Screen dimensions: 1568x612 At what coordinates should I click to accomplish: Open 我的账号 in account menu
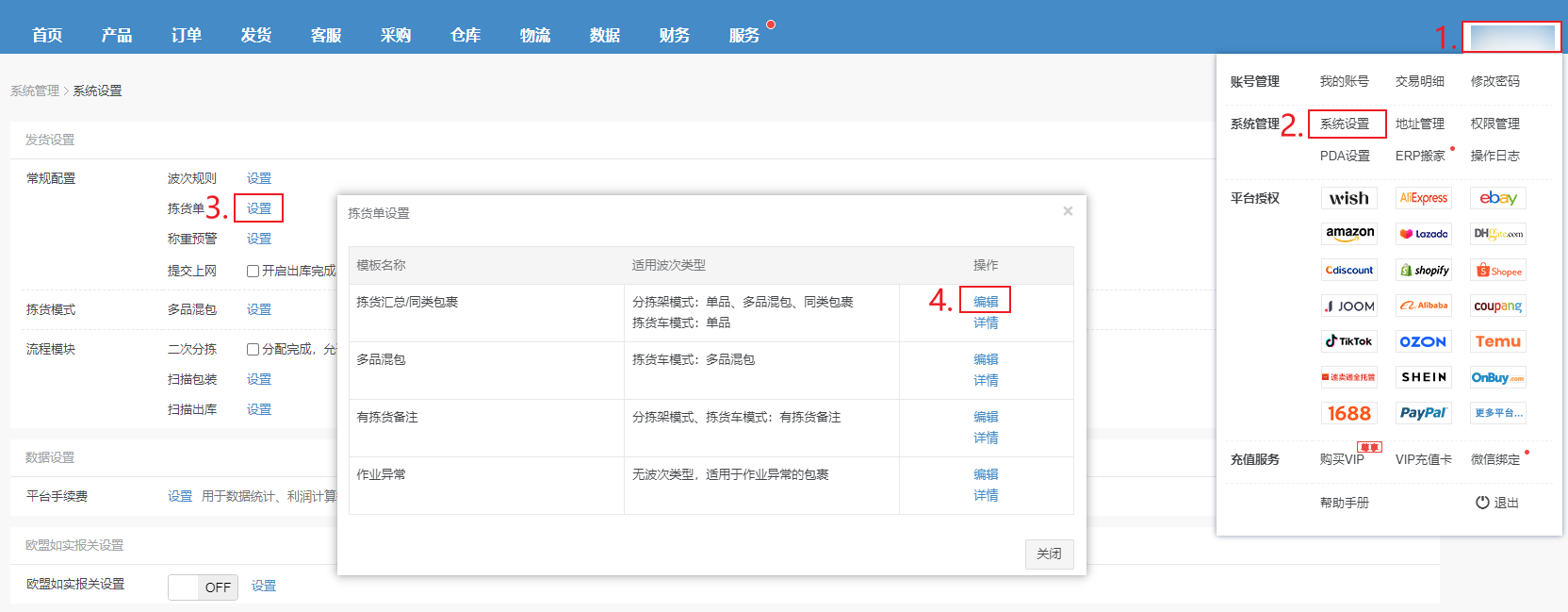(1345, 81)
